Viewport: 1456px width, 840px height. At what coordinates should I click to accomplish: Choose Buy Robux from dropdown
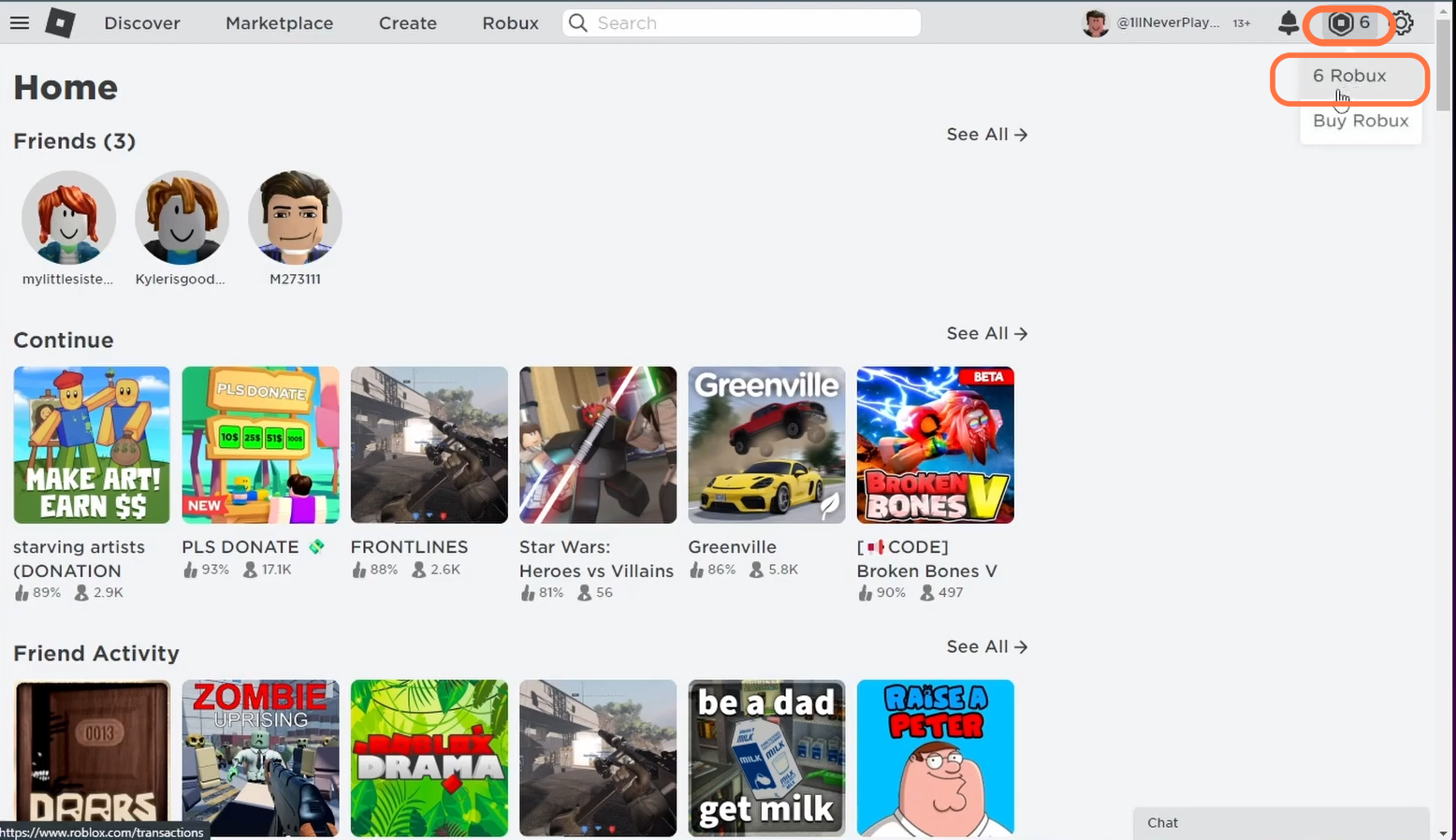point(1361,121)
